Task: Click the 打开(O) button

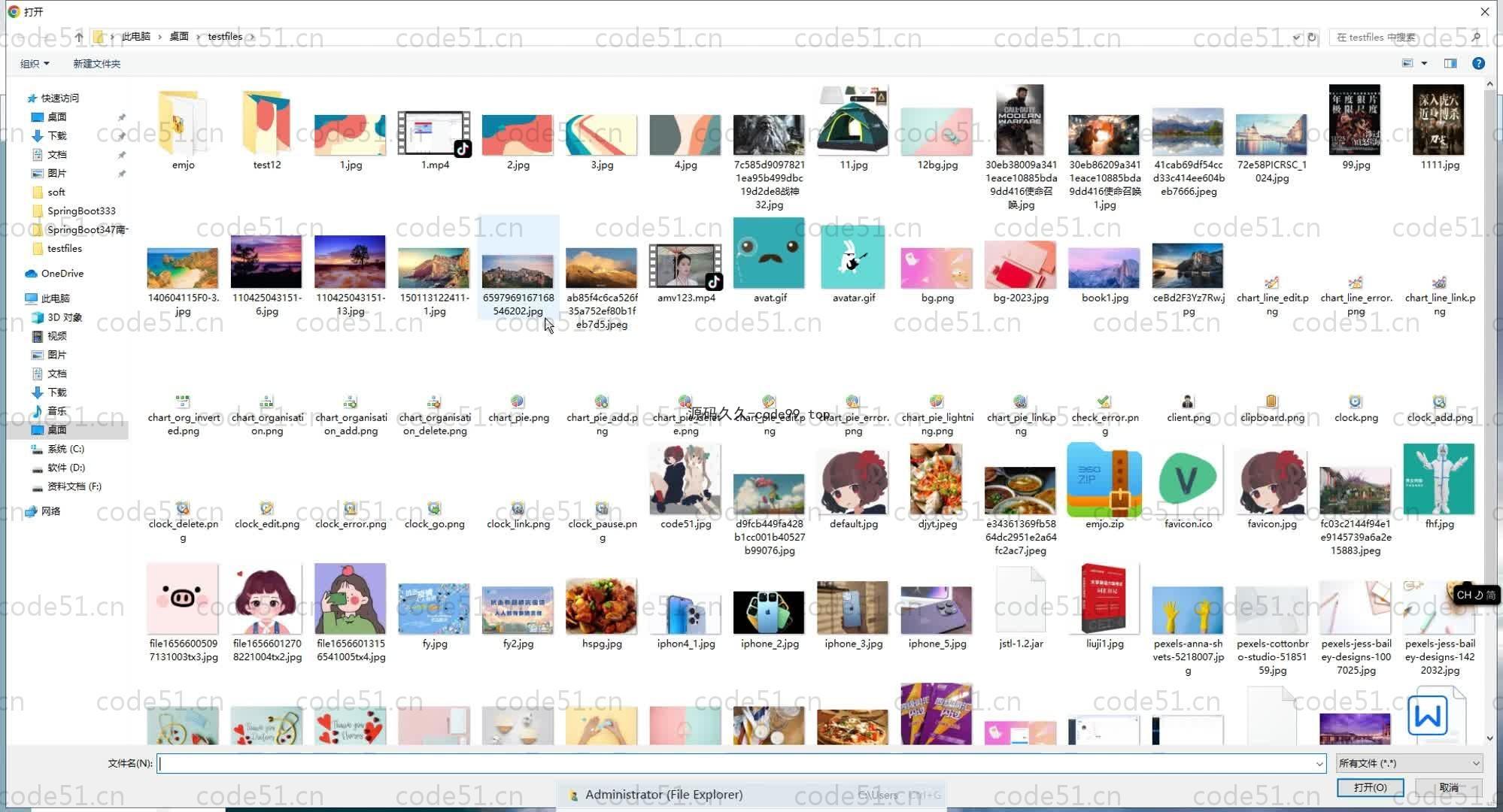Action: [x=1370, y=787]
